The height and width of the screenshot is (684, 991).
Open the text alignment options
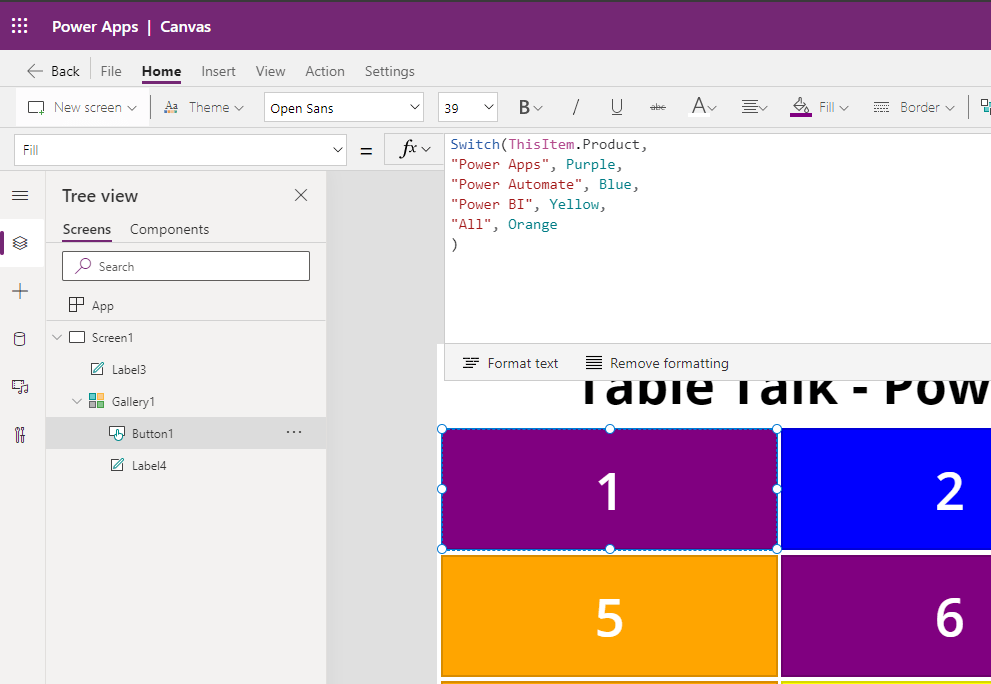[754, 107]
